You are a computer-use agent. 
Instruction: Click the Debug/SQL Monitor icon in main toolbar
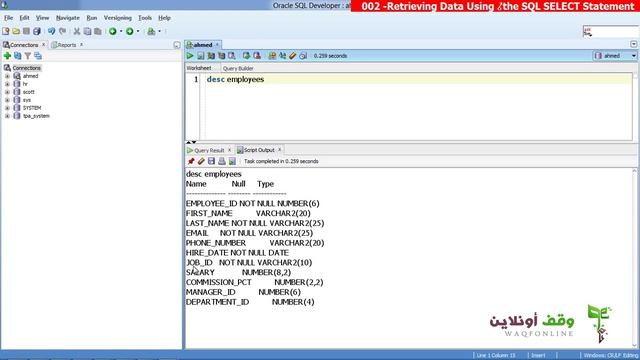coord(151,31)
